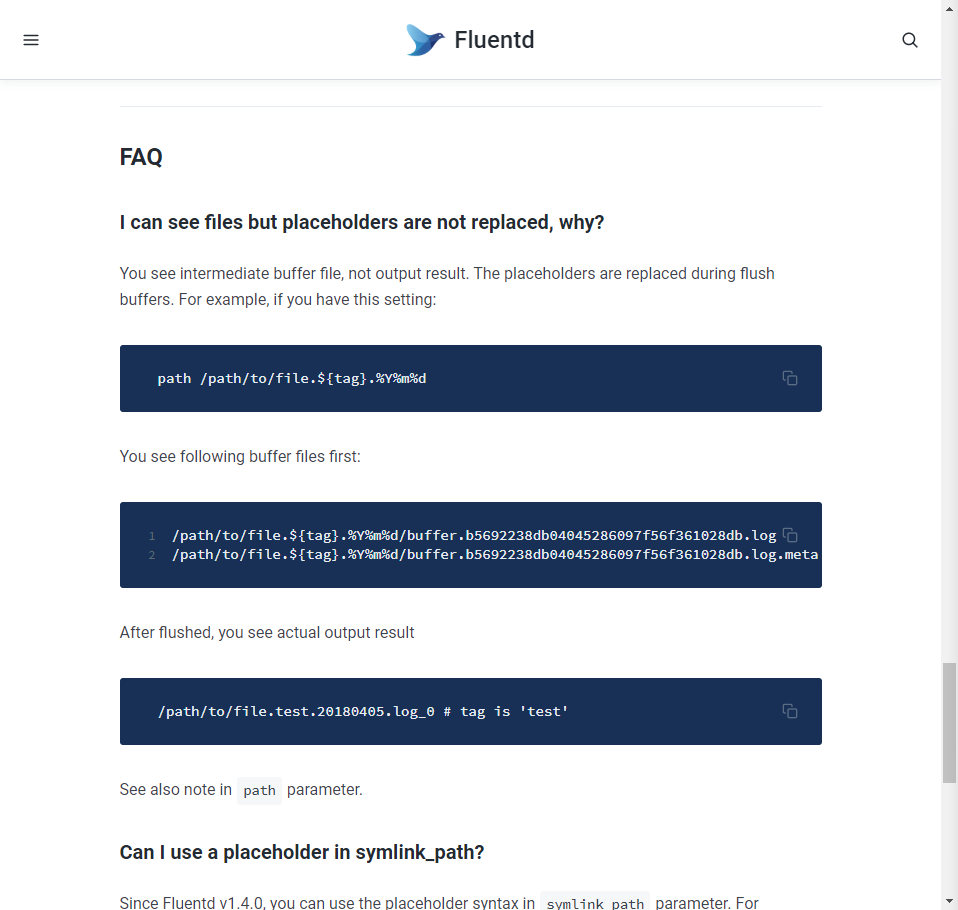Click the file.test.20180405.log_0 output line

coord(363,711)
